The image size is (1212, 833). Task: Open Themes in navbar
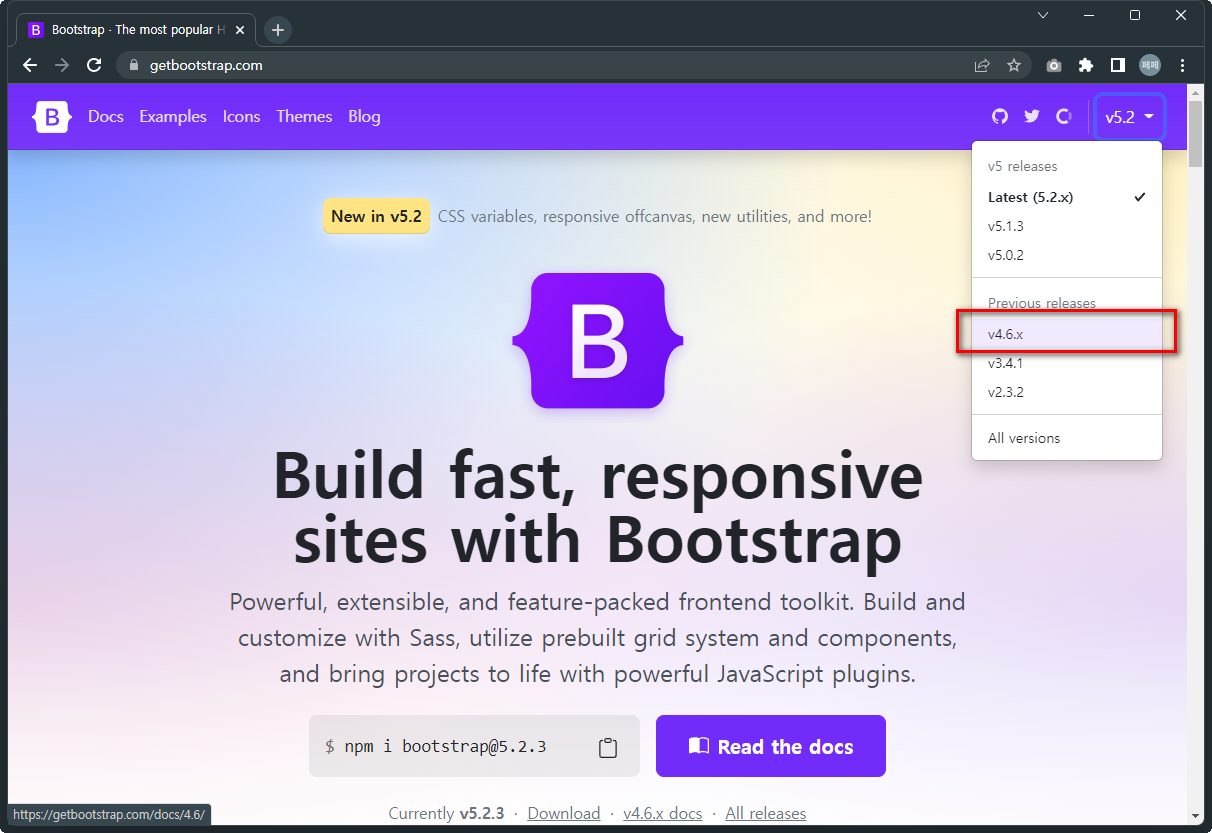click(x=304, y=117)
